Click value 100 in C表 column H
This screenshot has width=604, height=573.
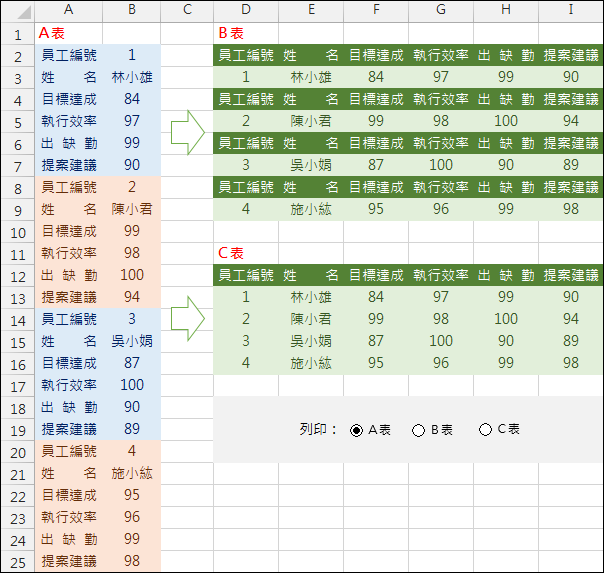click(506, 319)
